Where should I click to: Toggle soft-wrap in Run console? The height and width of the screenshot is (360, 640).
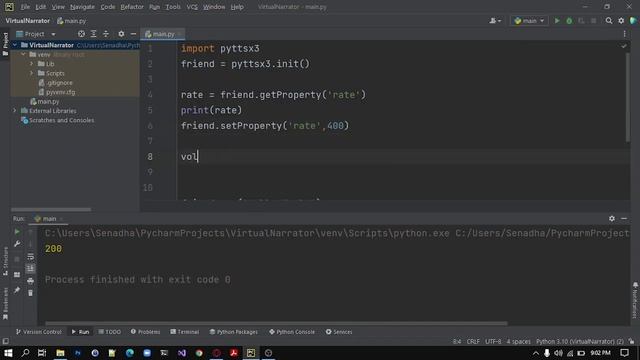[x=30, y=256]
